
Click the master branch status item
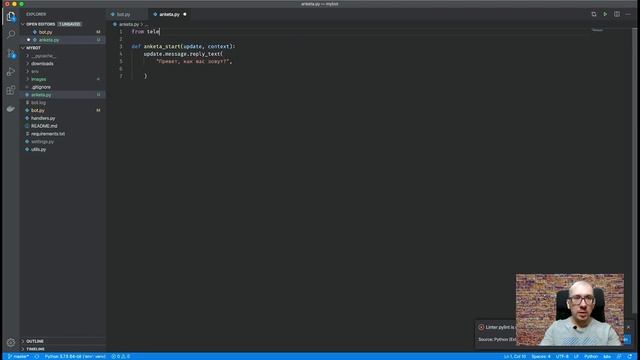point(18,356)
